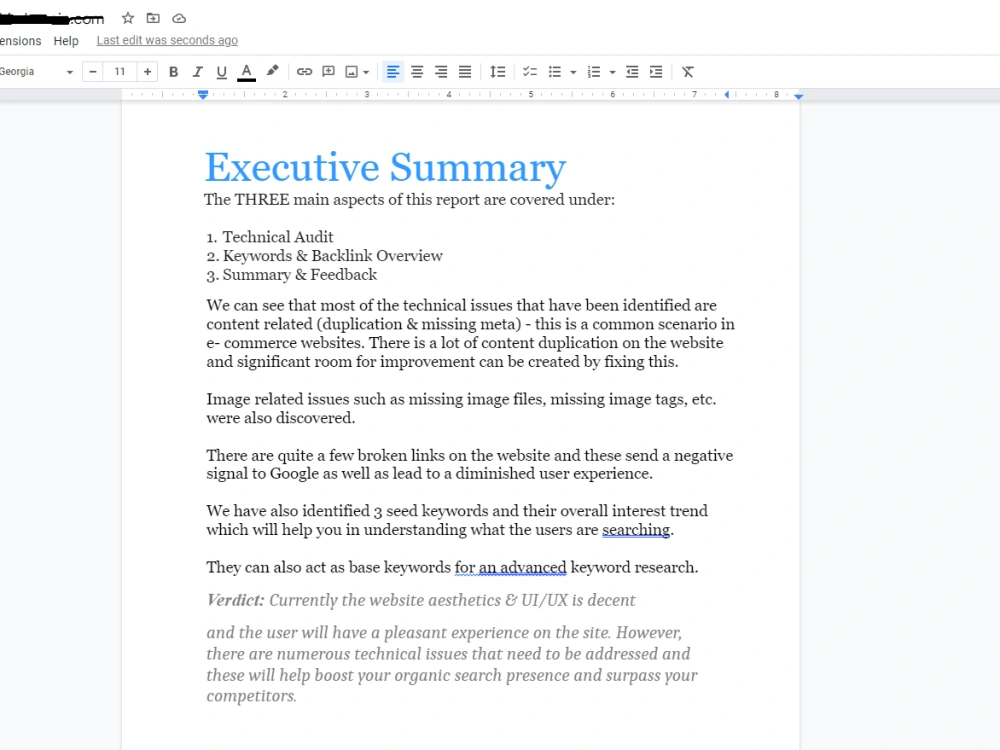Expand numbered list options arrow

(612, 72)
